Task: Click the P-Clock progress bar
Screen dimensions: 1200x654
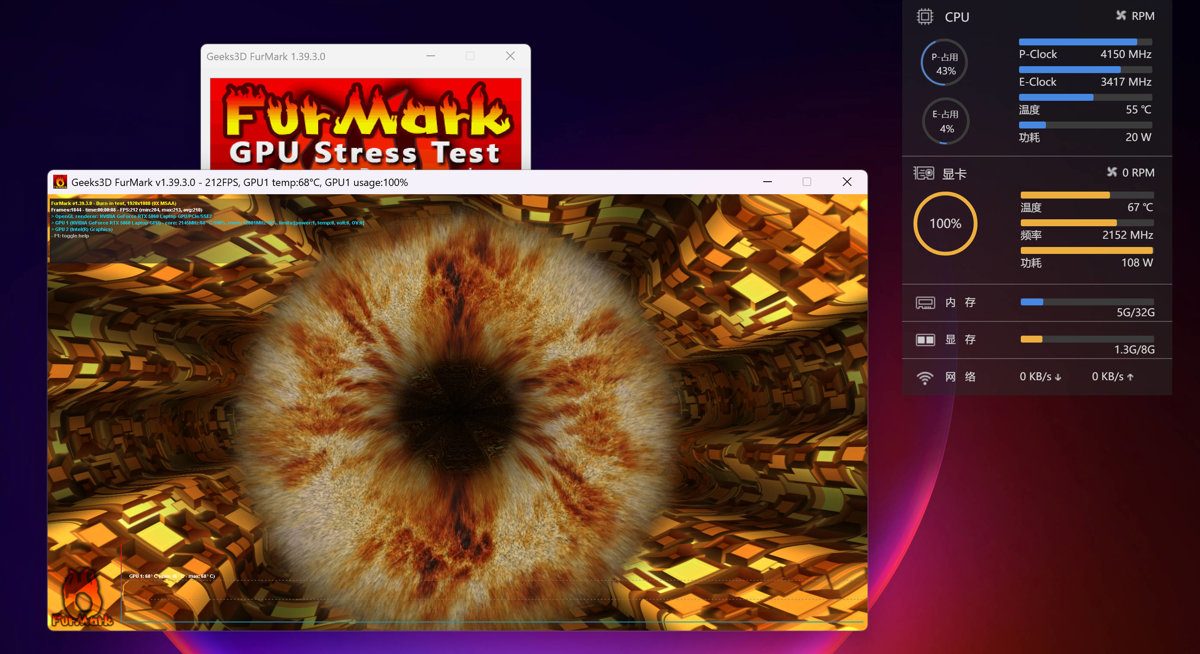Action: [x=1086, y=41]
